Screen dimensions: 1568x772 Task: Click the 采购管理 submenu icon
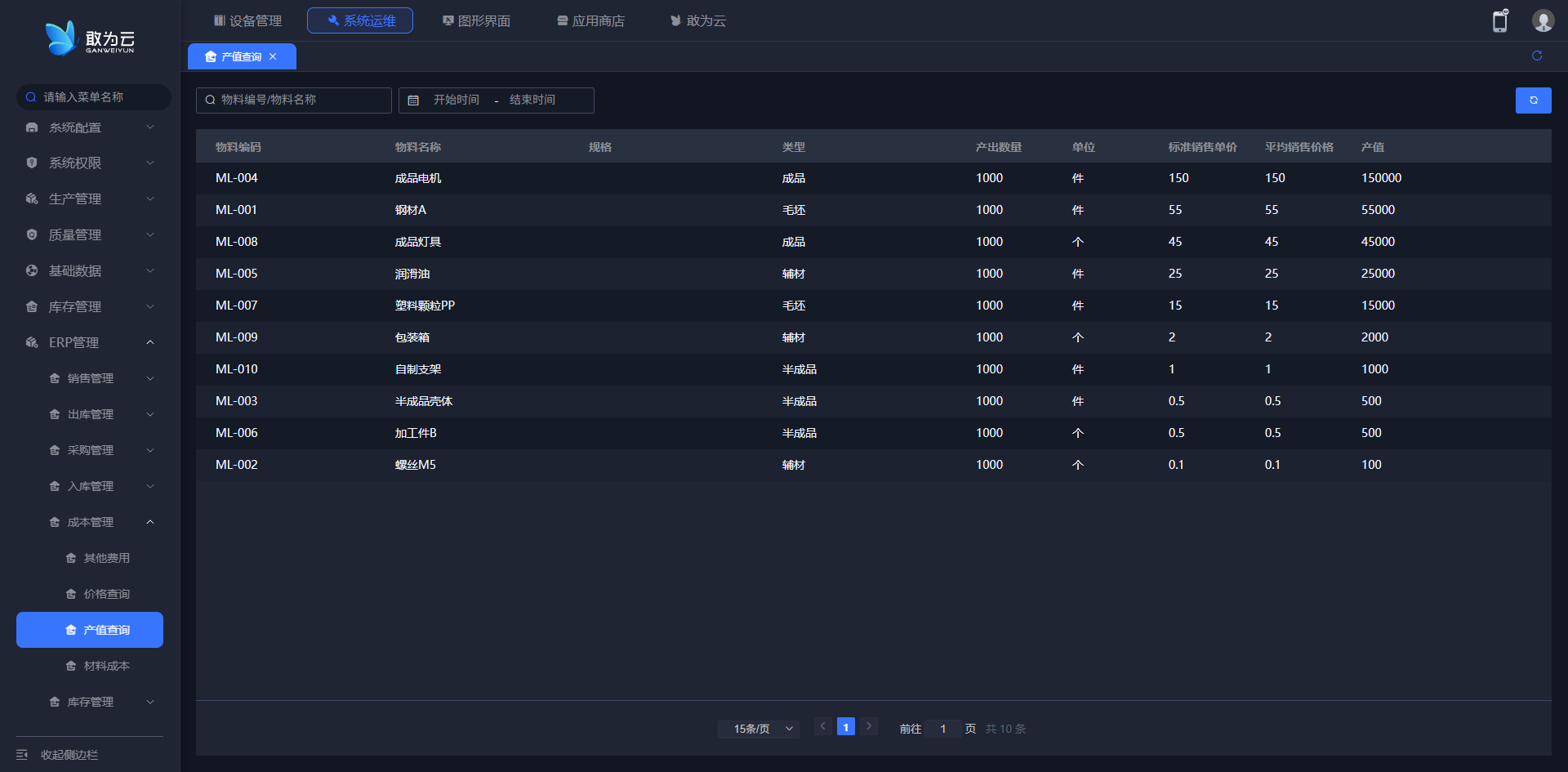tap(55, 450)
